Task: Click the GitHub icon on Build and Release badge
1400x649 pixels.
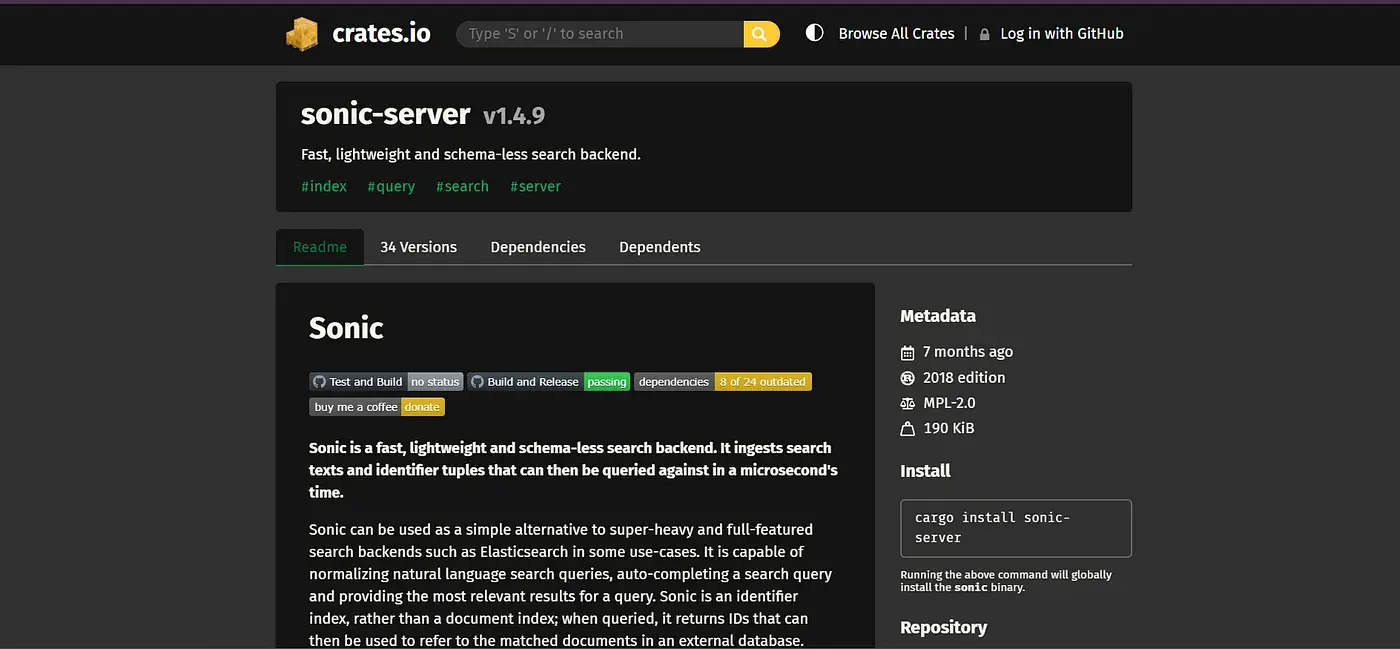Action: click(x=478, y=382)
